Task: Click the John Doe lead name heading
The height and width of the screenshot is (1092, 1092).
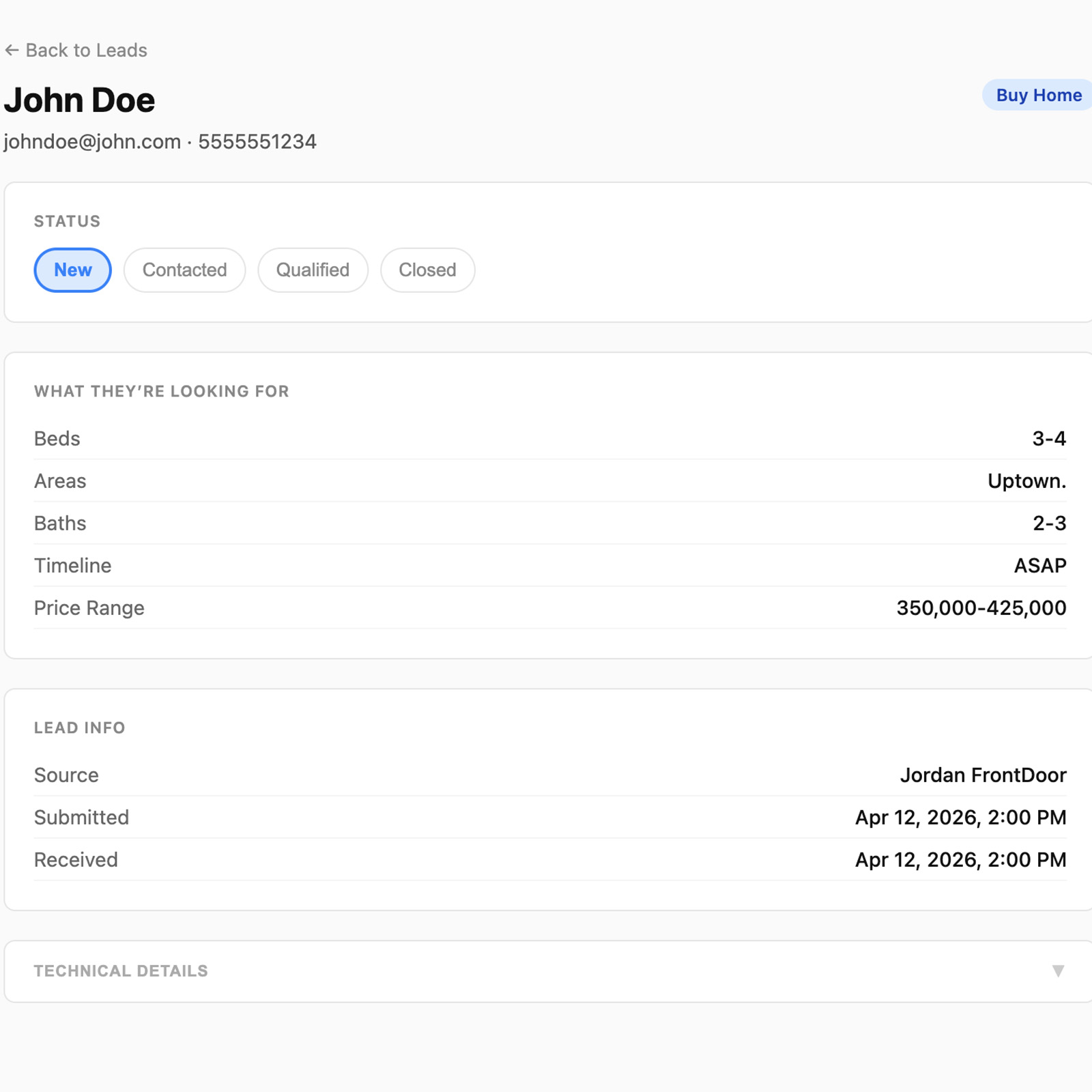Action: coord(79,100)
